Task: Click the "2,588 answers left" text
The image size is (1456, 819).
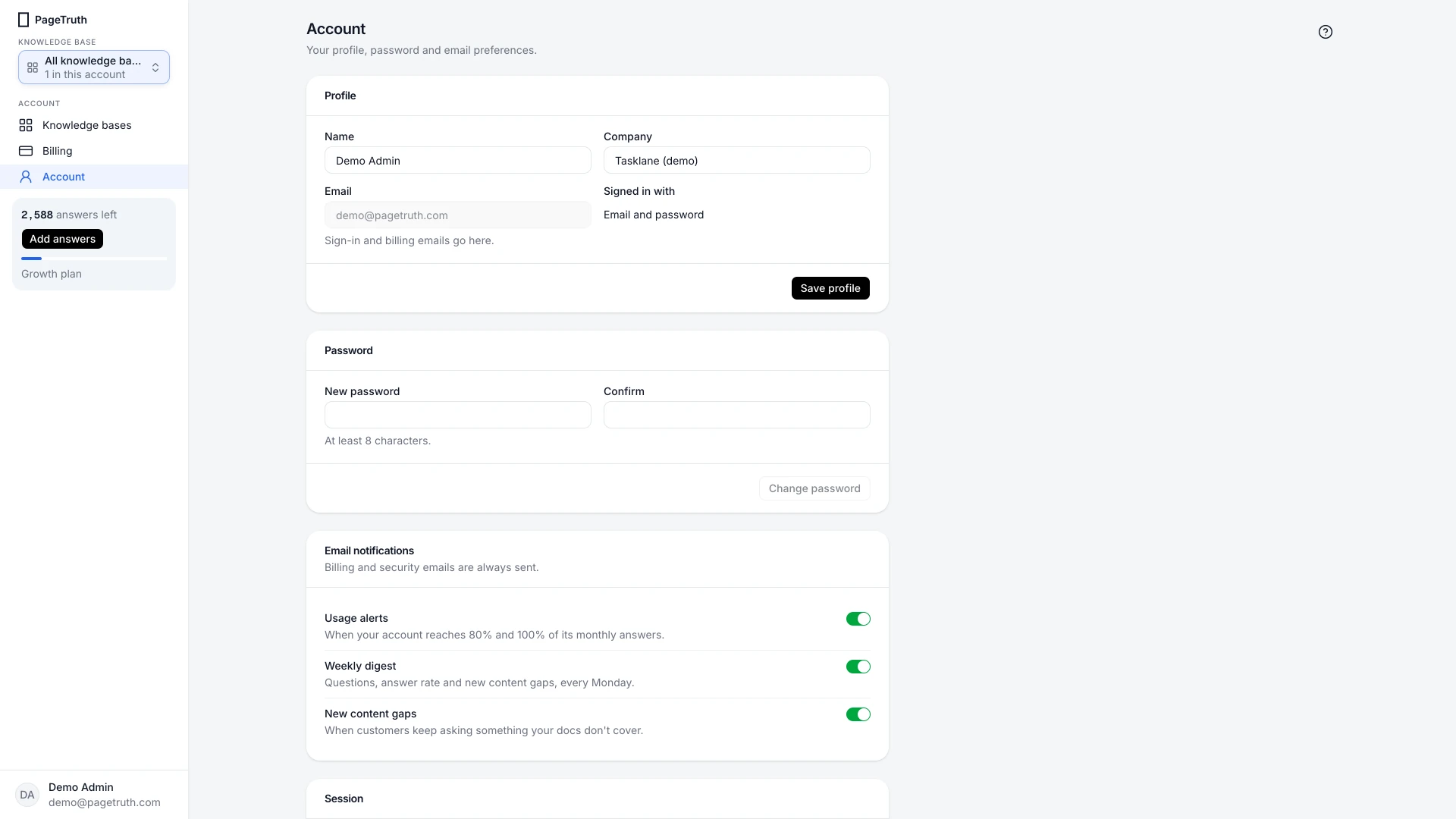Action: click(x=69, y=215)
